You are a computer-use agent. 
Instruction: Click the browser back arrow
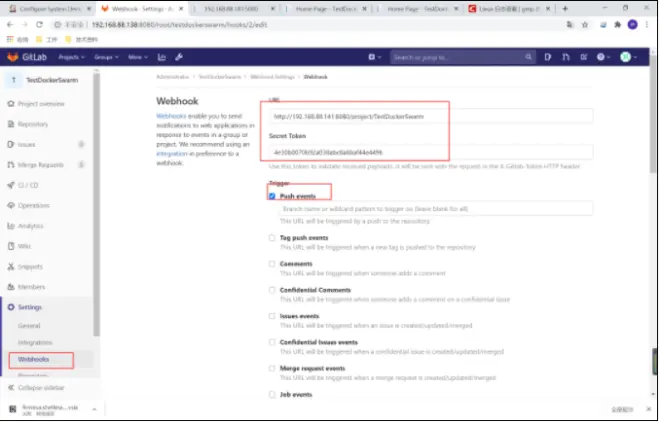(10, 24)
